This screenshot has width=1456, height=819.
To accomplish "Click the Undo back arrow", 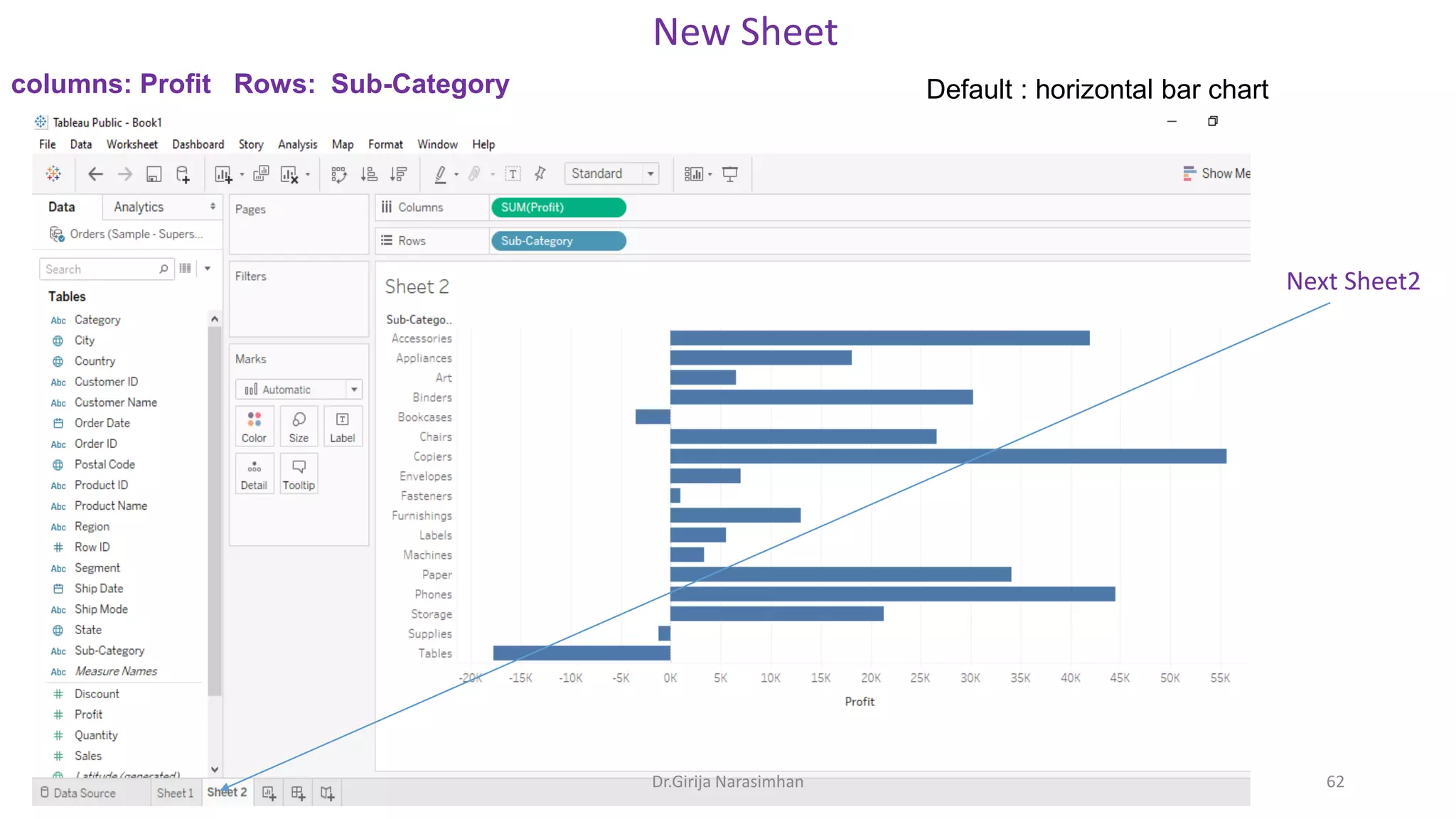I will (x=95, y=173).
